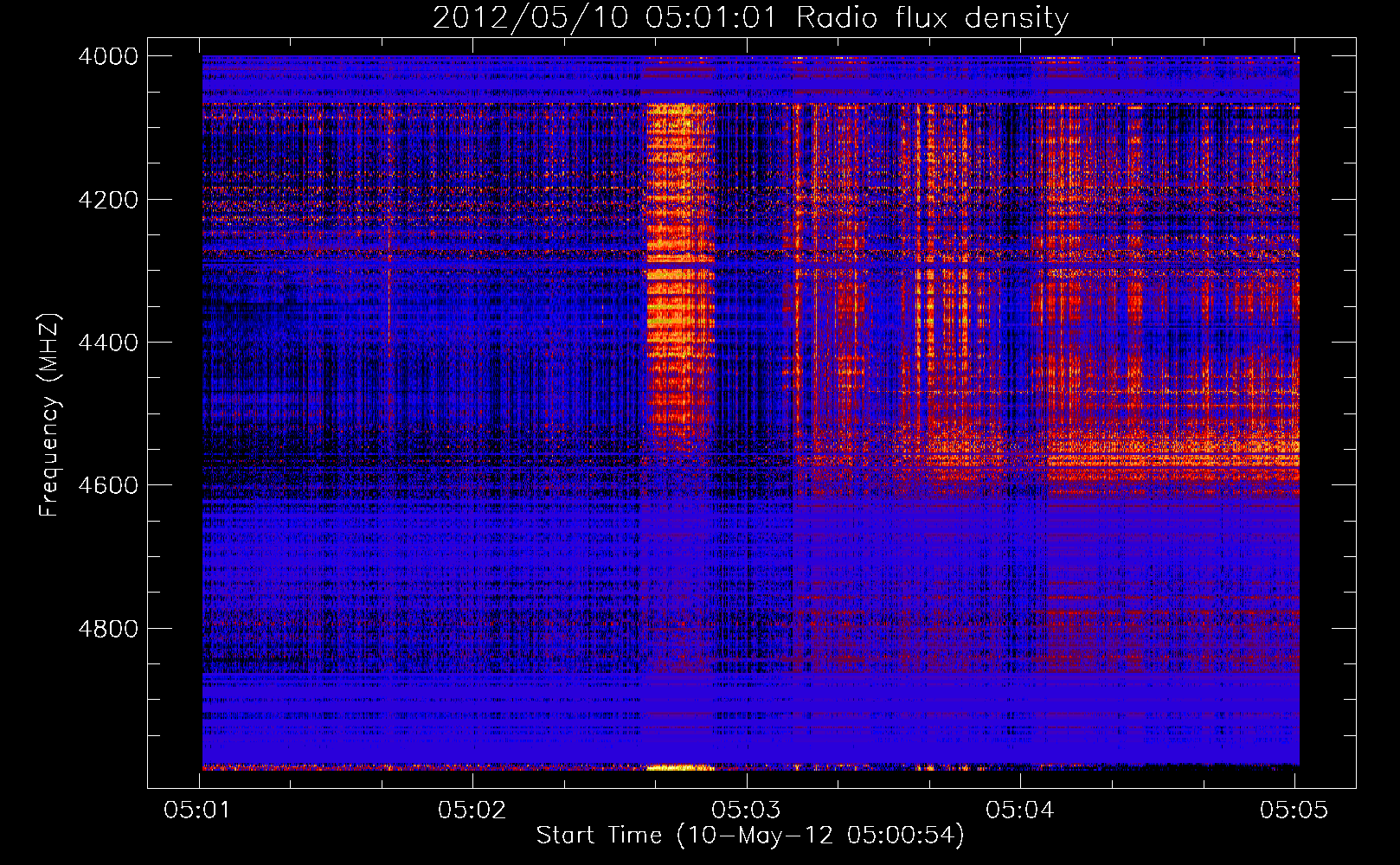Select the 4200 frequency axis label
This screenshot has width=1400, height=865.
108,200
